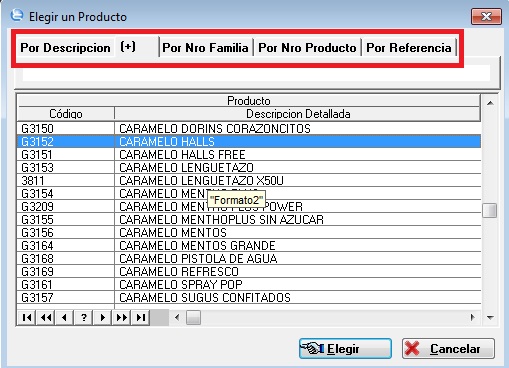Go to previous record arrow

click(x=65, y=317)
